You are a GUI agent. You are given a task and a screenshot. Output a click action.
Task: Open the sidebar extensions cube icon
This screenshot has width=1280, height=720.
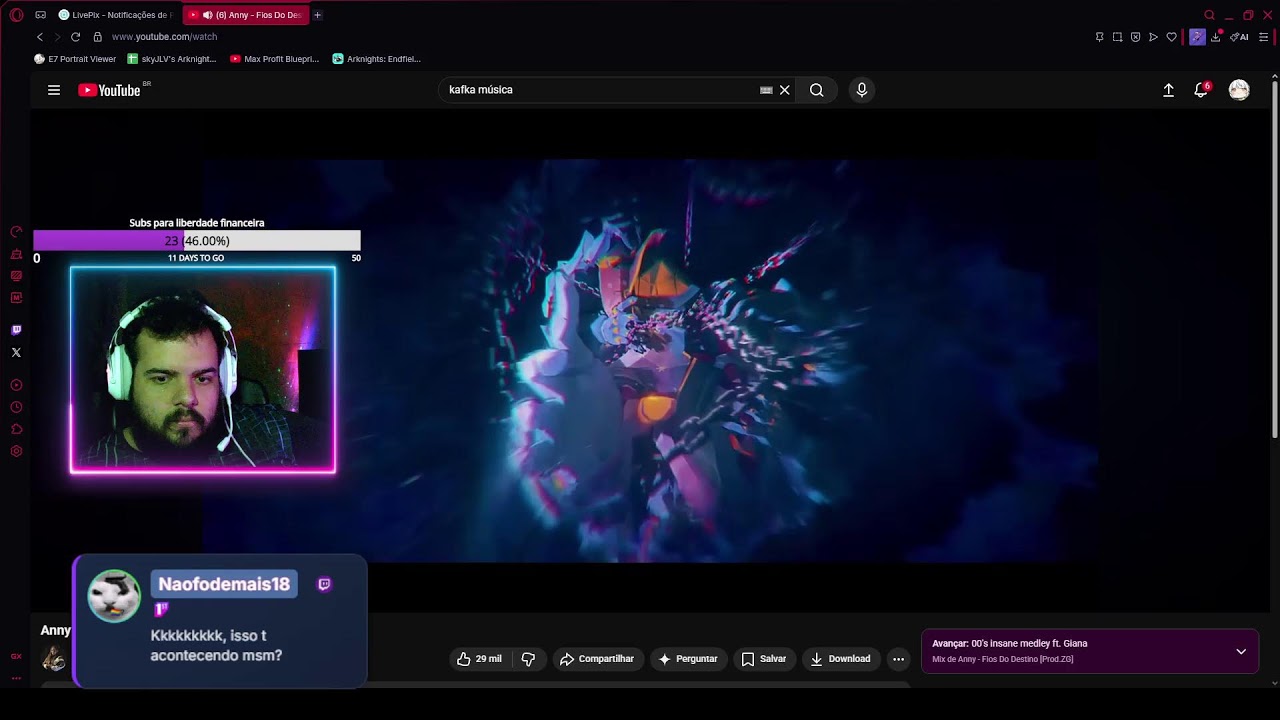[x=16, y=429]
